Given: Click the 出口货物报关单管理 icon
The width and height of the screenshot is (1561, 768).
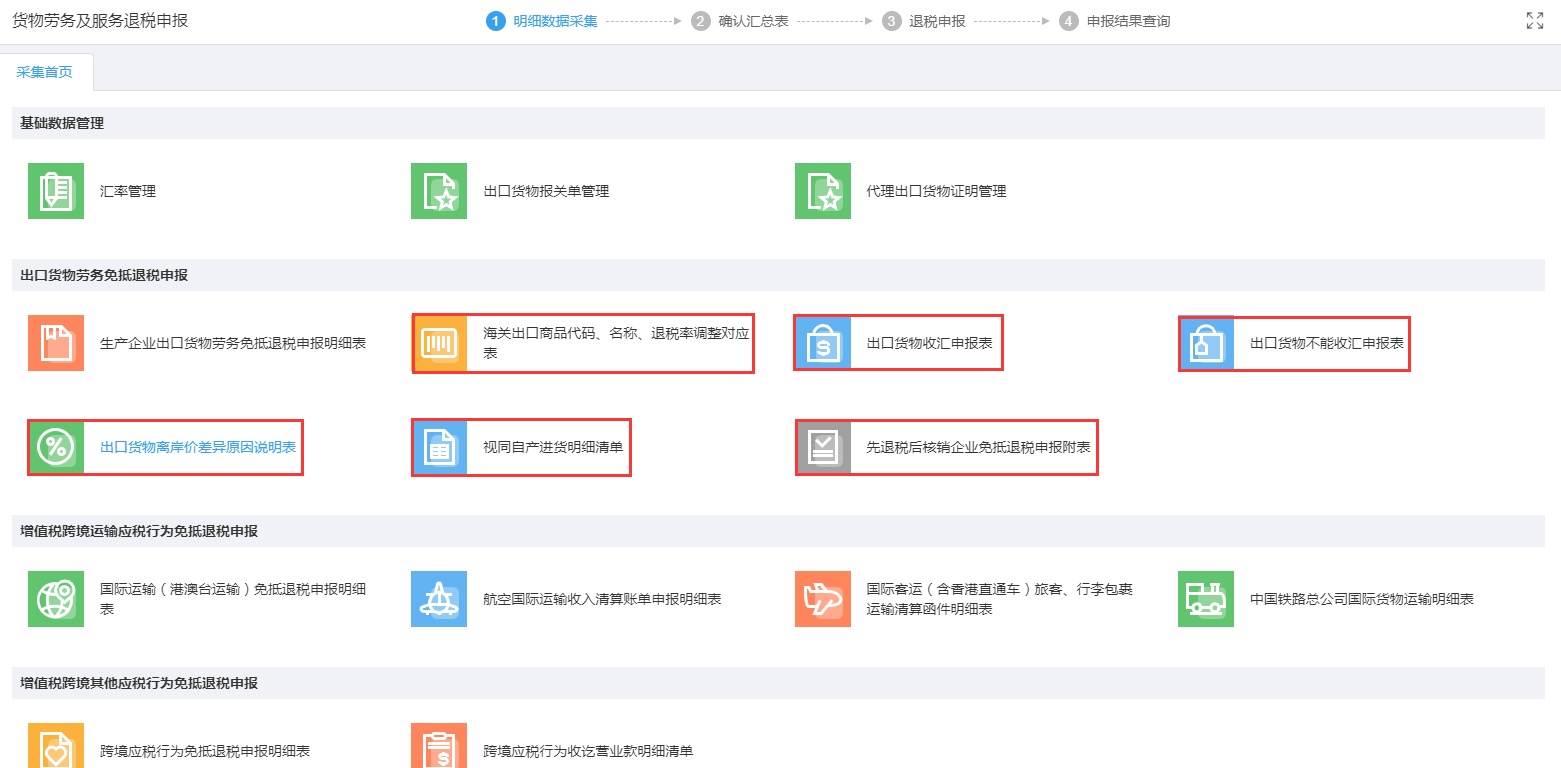Looking at the screenshot, I should [x=439, y=191].
